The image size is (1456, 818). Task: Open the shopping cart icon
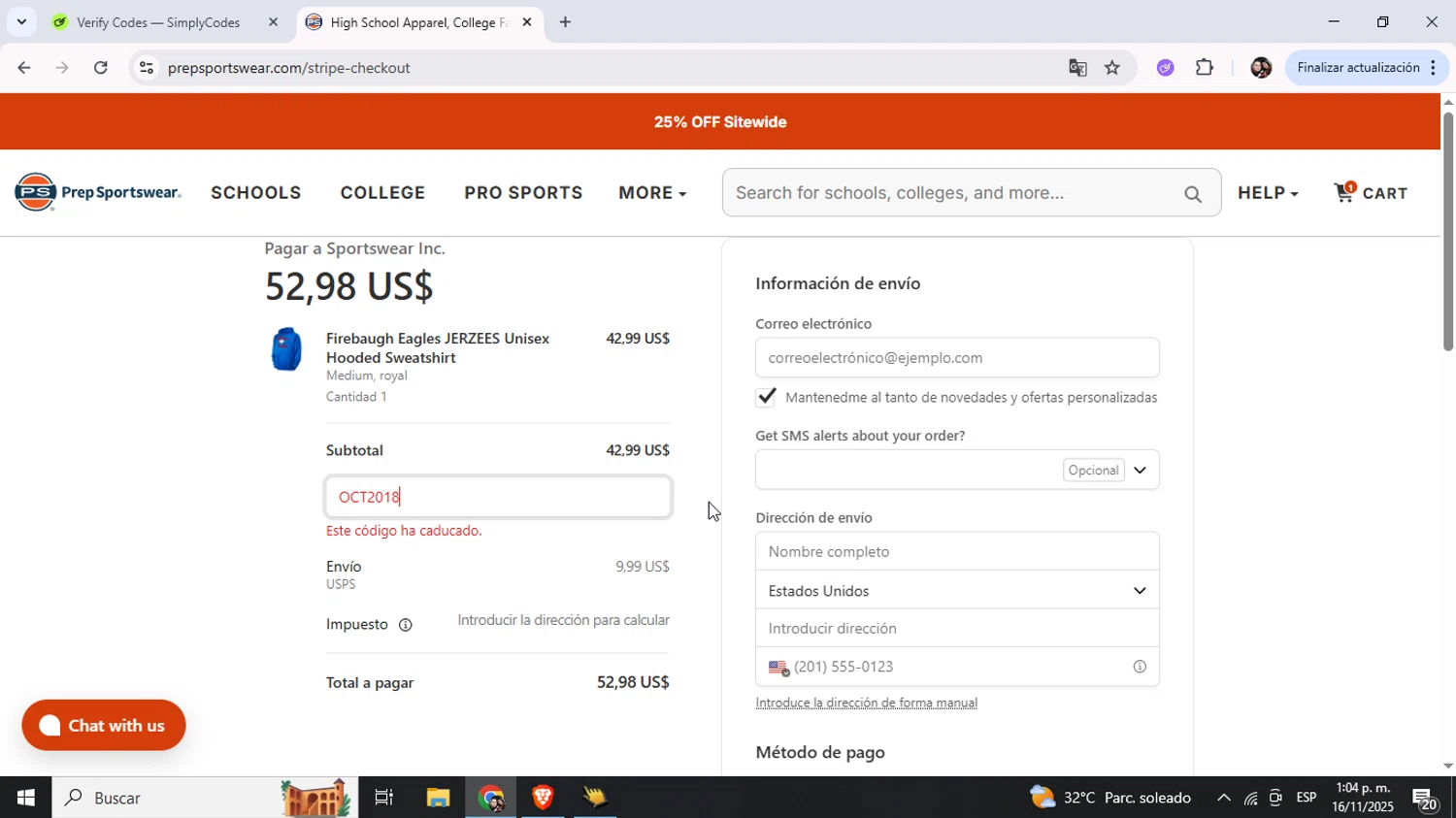tap(1345, 191)
